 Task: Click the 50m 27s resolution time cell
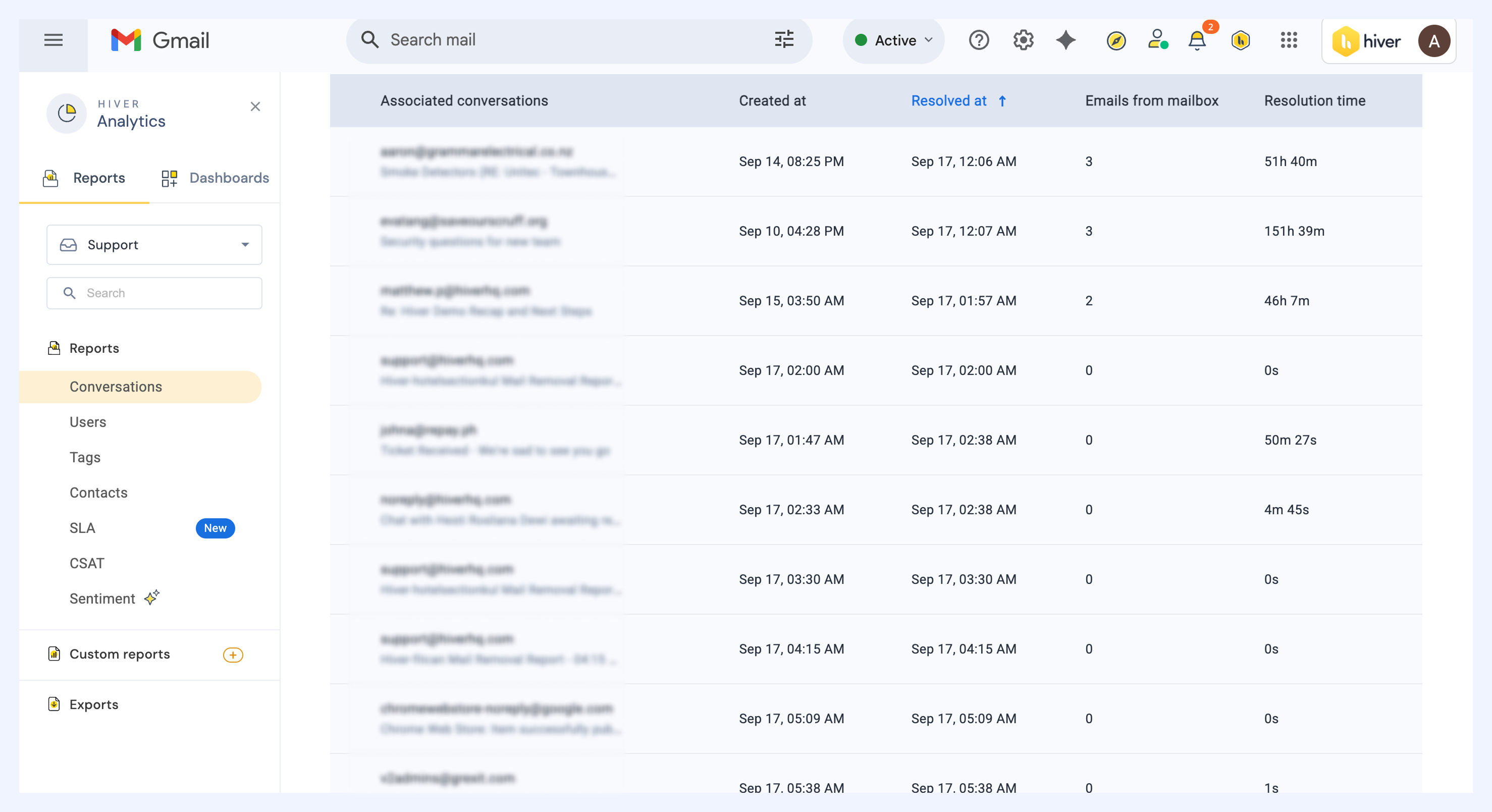tap(1290, 440)
